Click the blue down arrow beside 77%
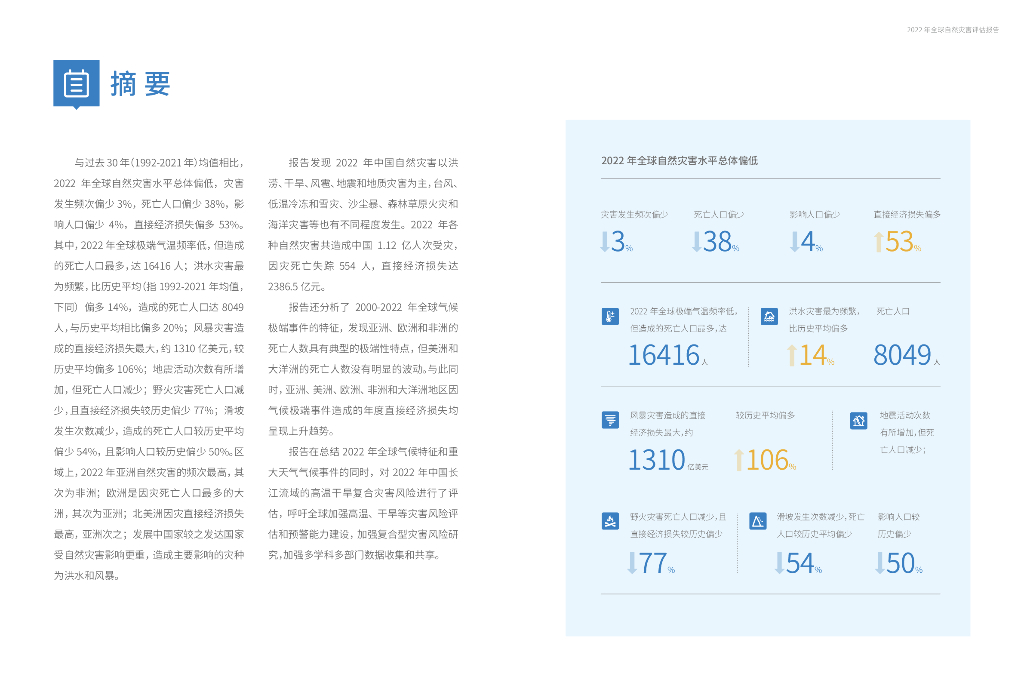This screenshot has height=695, width=1024. [x=632, y=564]
